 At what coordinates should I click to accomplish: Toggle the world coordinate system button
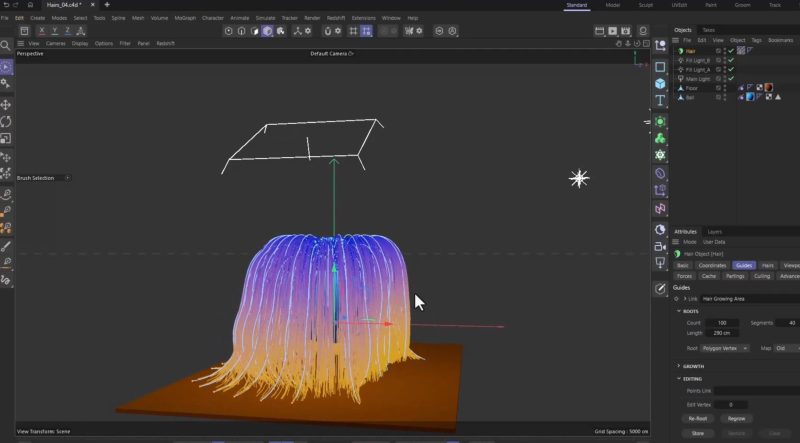click(x=81, y=31)
